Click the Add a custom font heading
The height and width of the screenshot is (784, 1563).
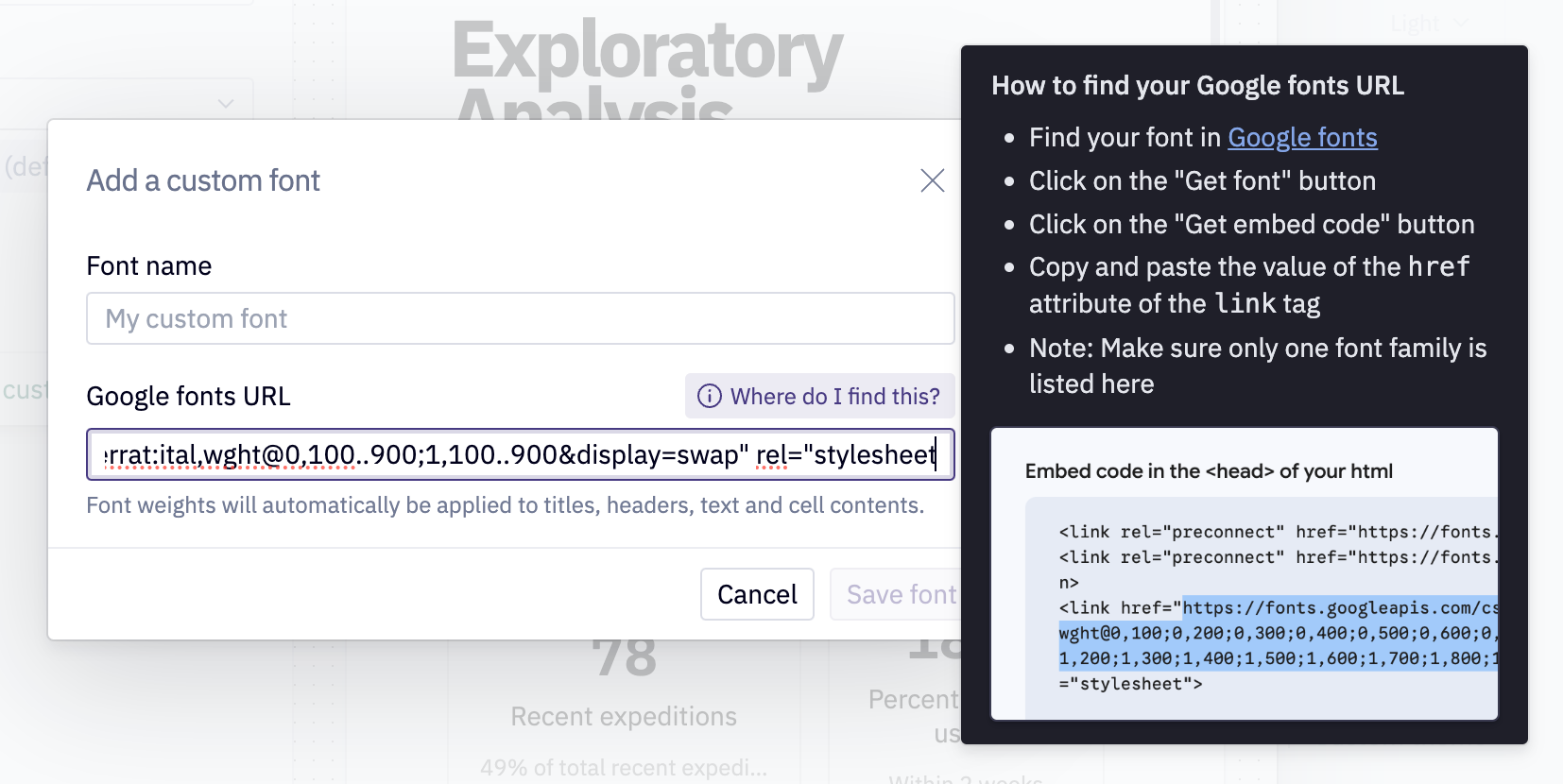coord(203,180)
